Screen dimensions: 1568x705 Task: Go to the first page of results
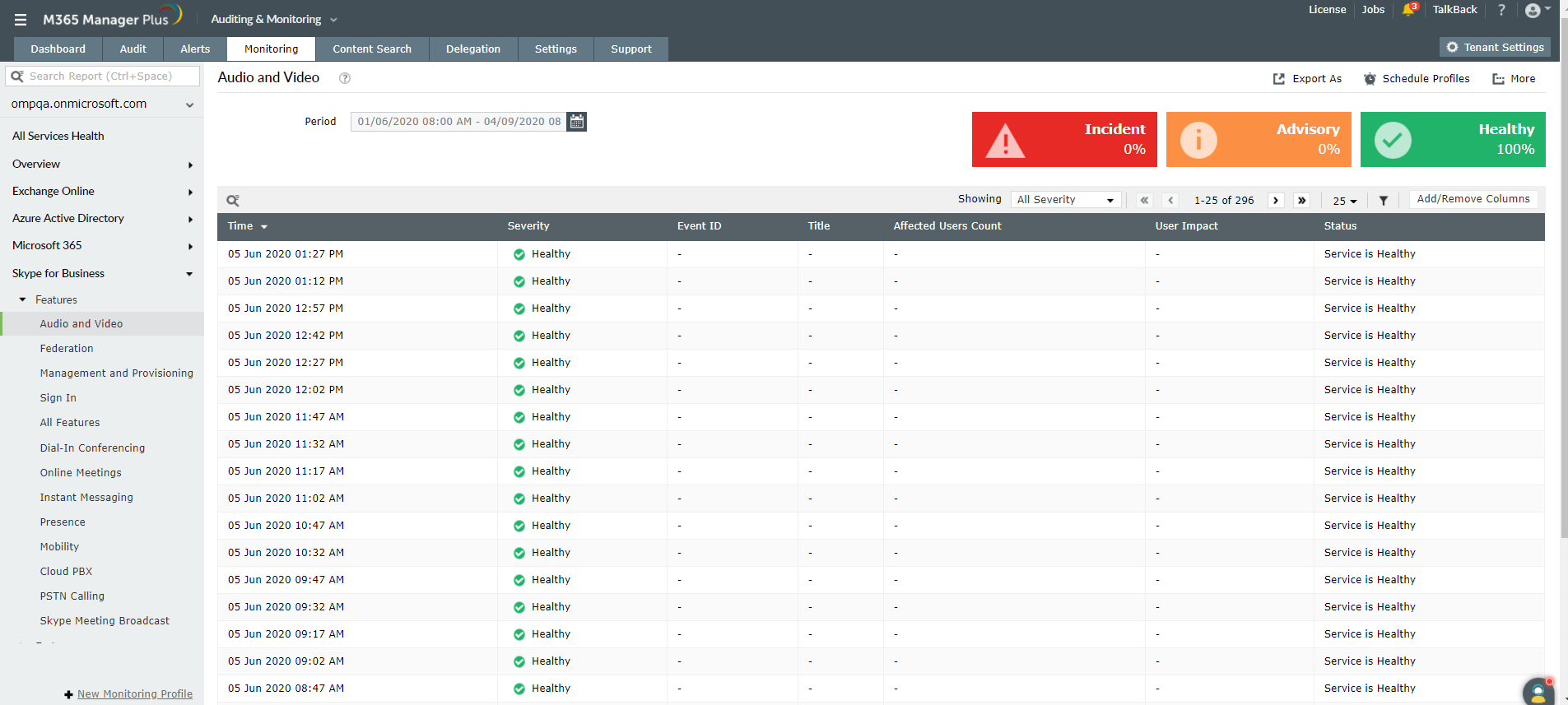[1144, 200]
